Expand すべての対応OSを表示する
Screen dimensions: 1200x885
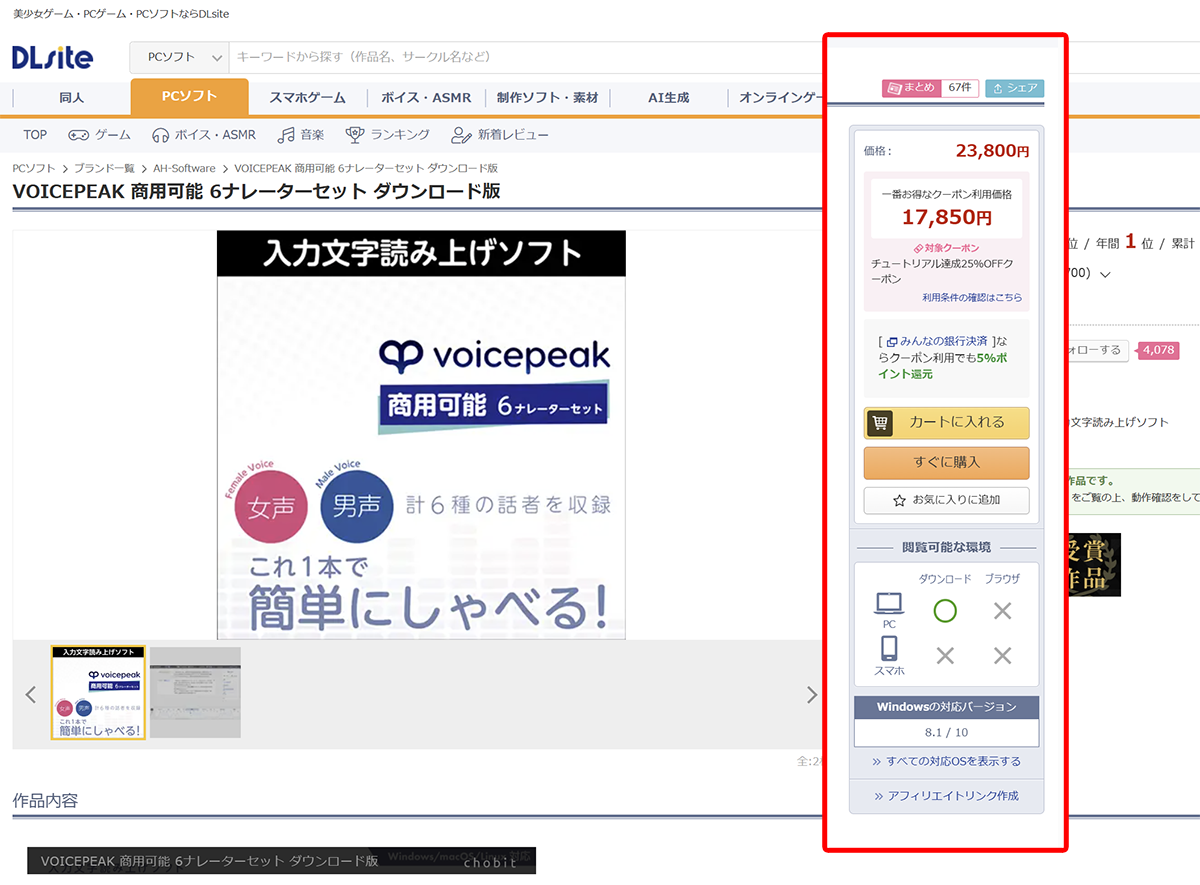click(946, 761)
